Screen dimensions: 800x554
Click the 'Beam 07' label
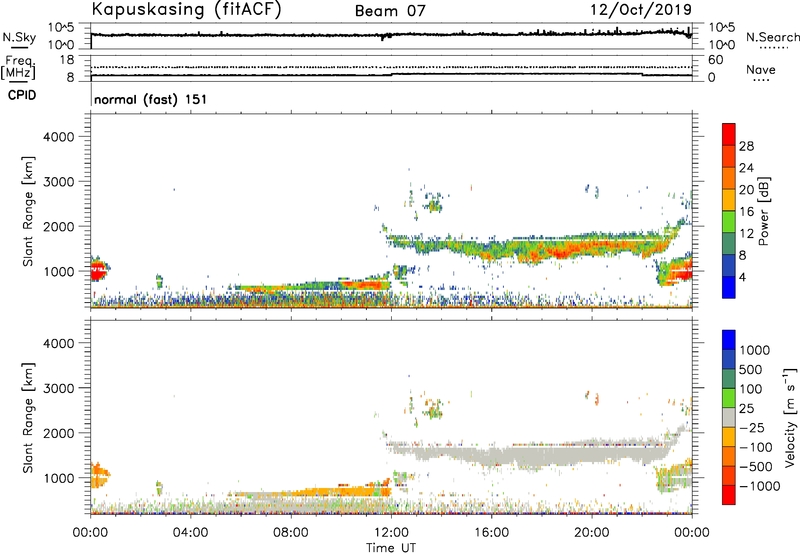click(390, 11)
